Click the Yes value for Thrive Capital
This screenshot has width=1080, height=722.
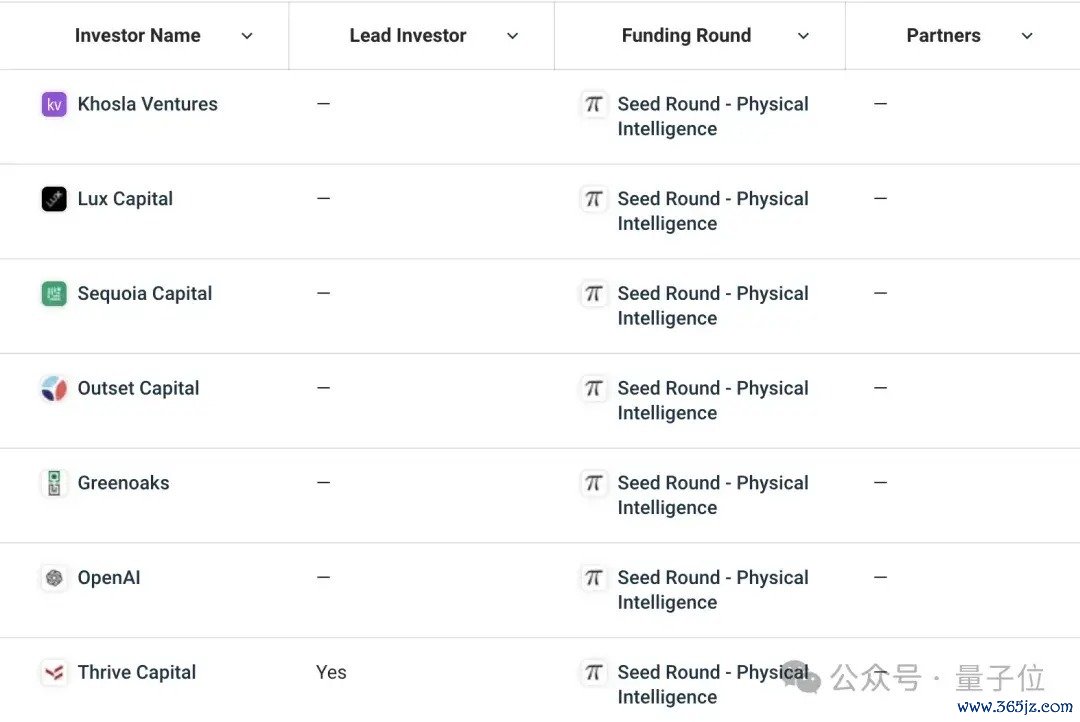point(331,672)
